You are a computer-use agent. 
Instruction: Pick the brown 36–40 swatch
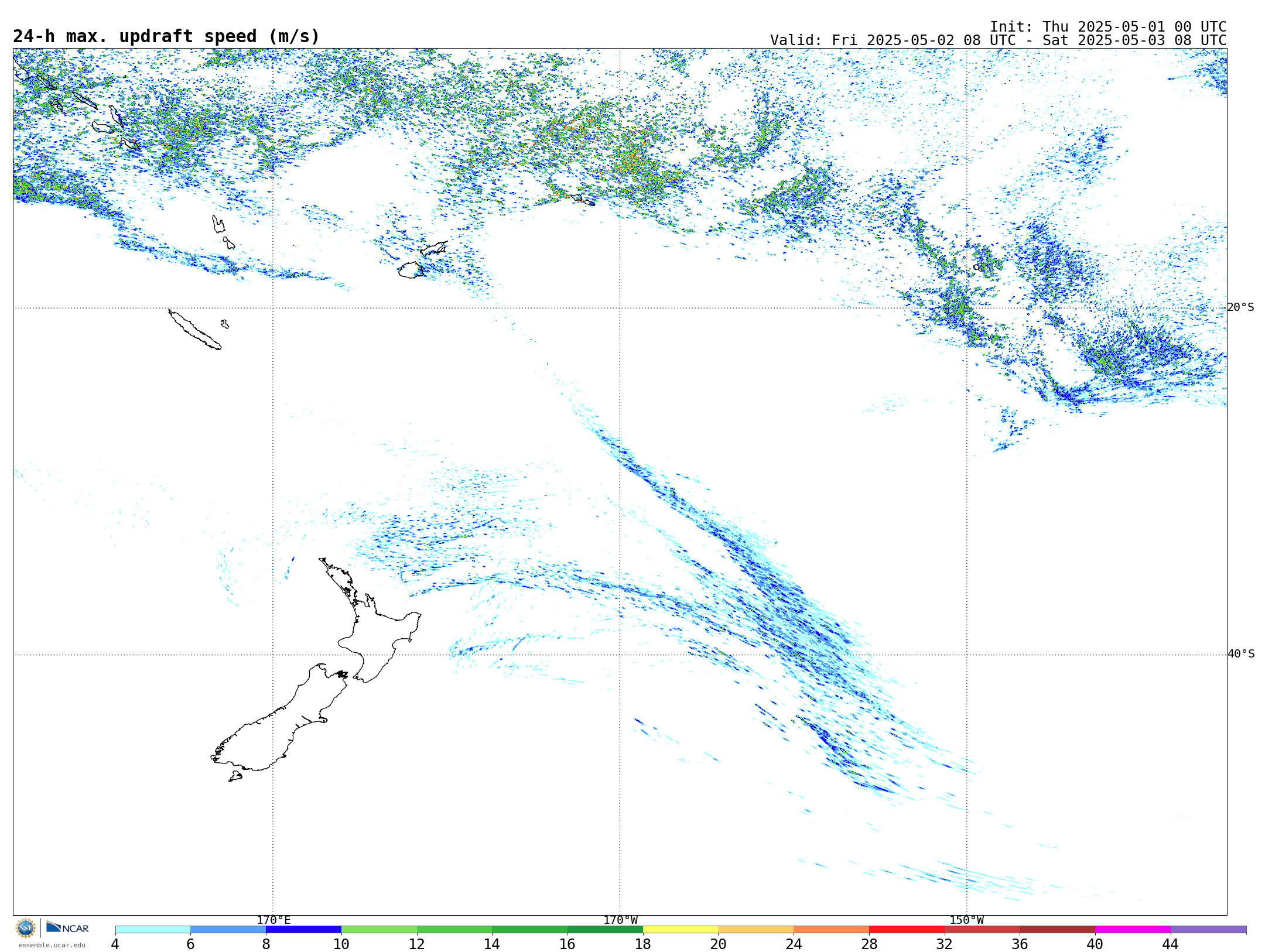(1058, 930)
